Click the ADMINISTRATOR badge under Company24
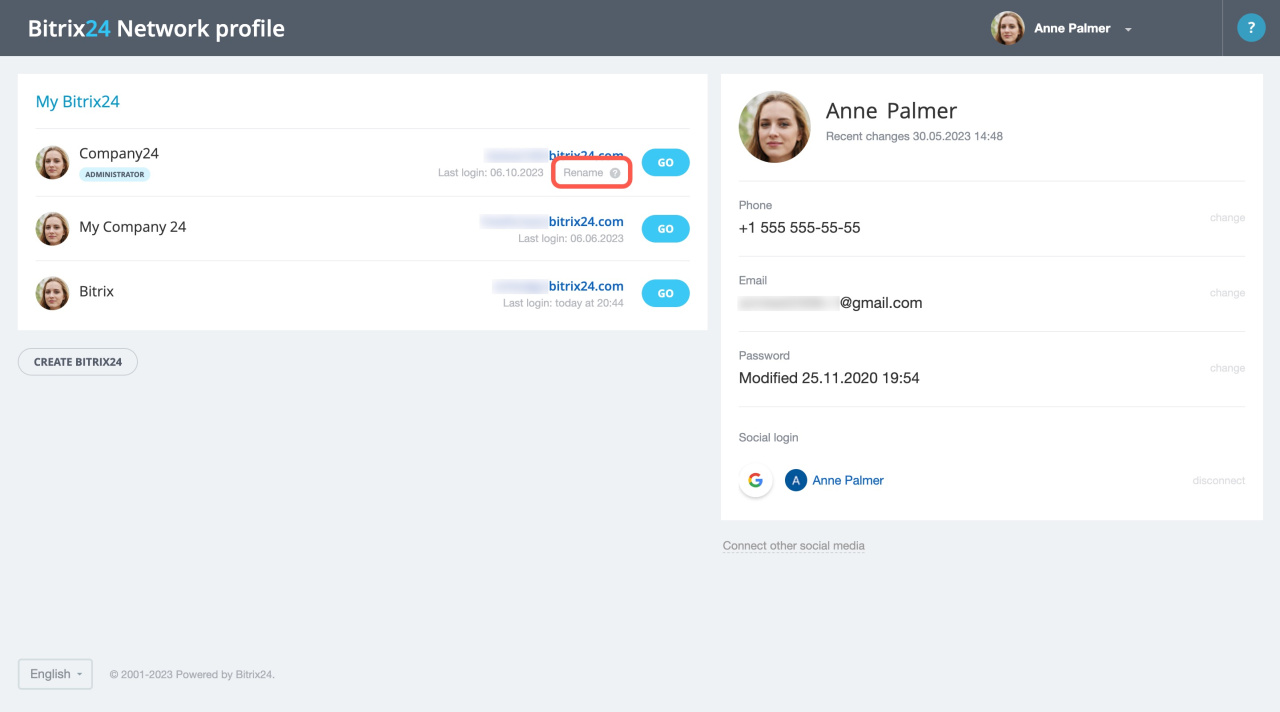This screenshot has height=712, width=1280. coord(115,174)
